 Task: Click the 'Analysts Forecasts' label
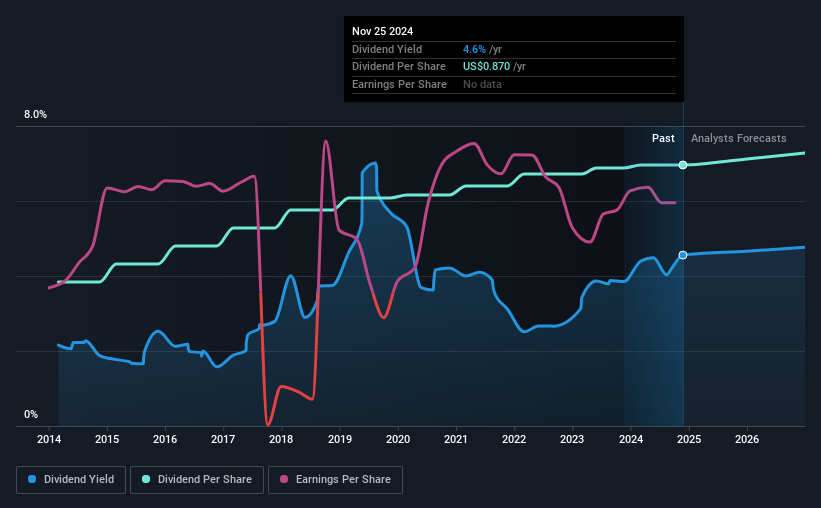click(x=738, y=138)
